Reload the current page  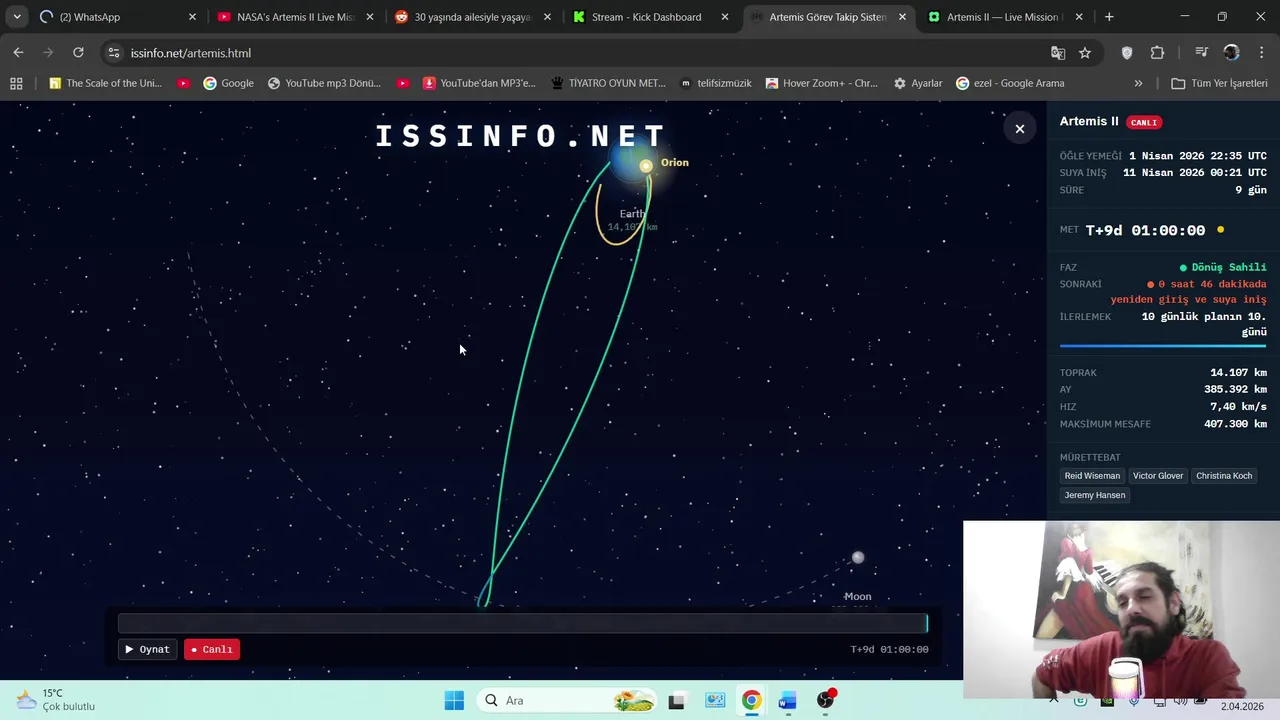pyautogui.click(x=78, y=53)
